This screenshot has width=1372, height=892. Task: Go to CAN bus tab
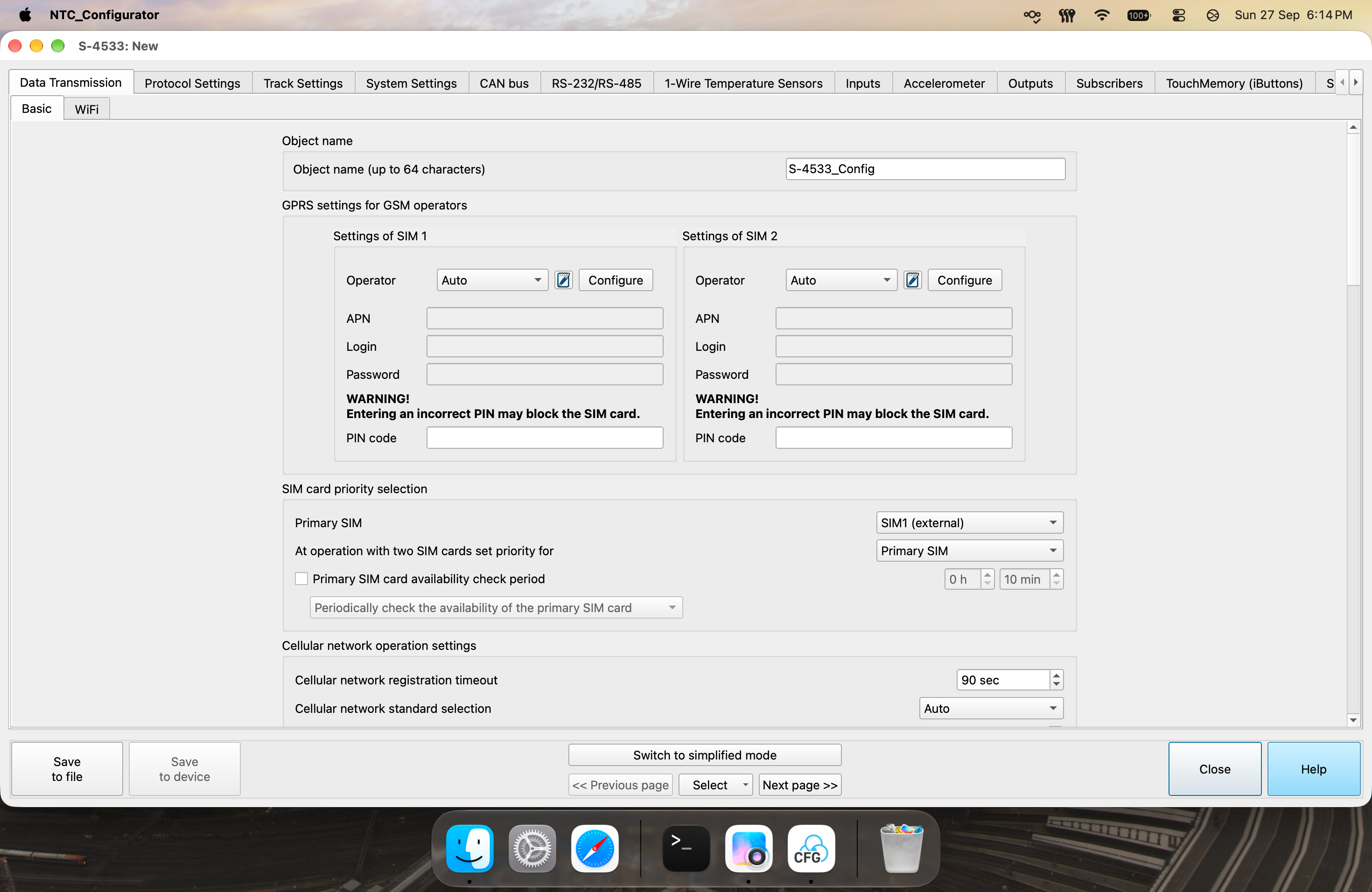(504, 83)
